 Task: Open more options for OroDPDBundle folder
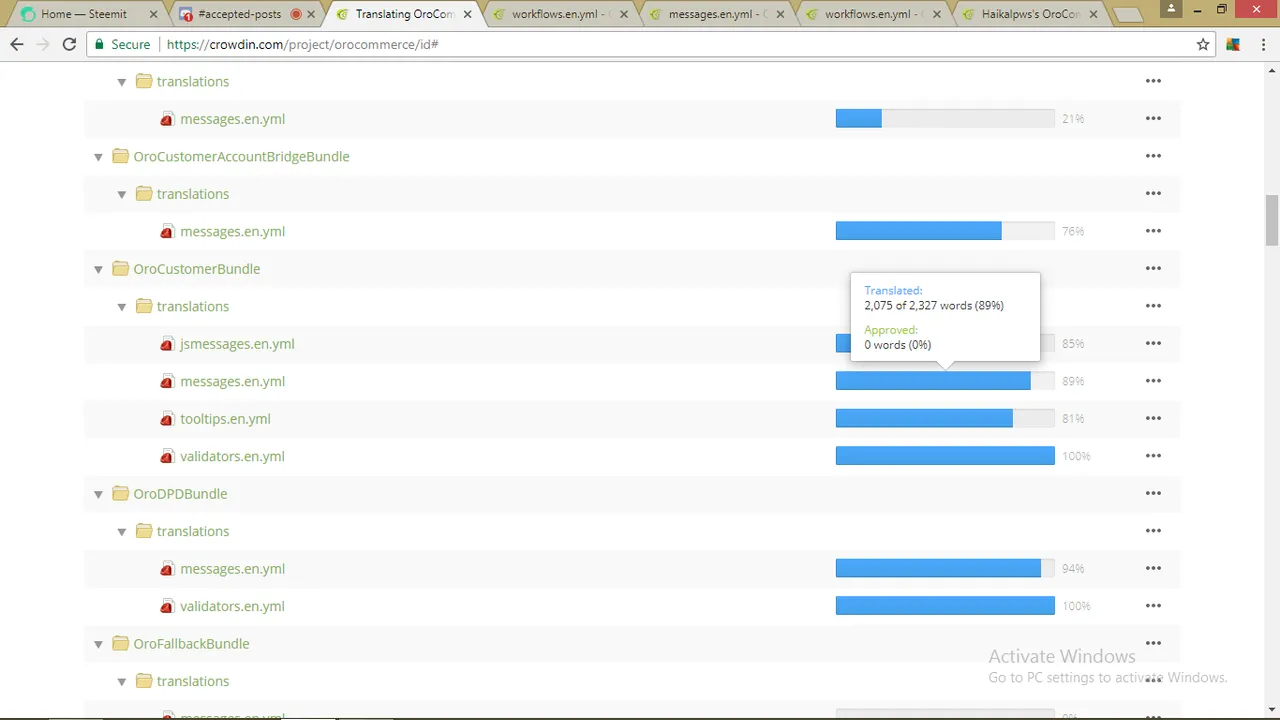1153,493
